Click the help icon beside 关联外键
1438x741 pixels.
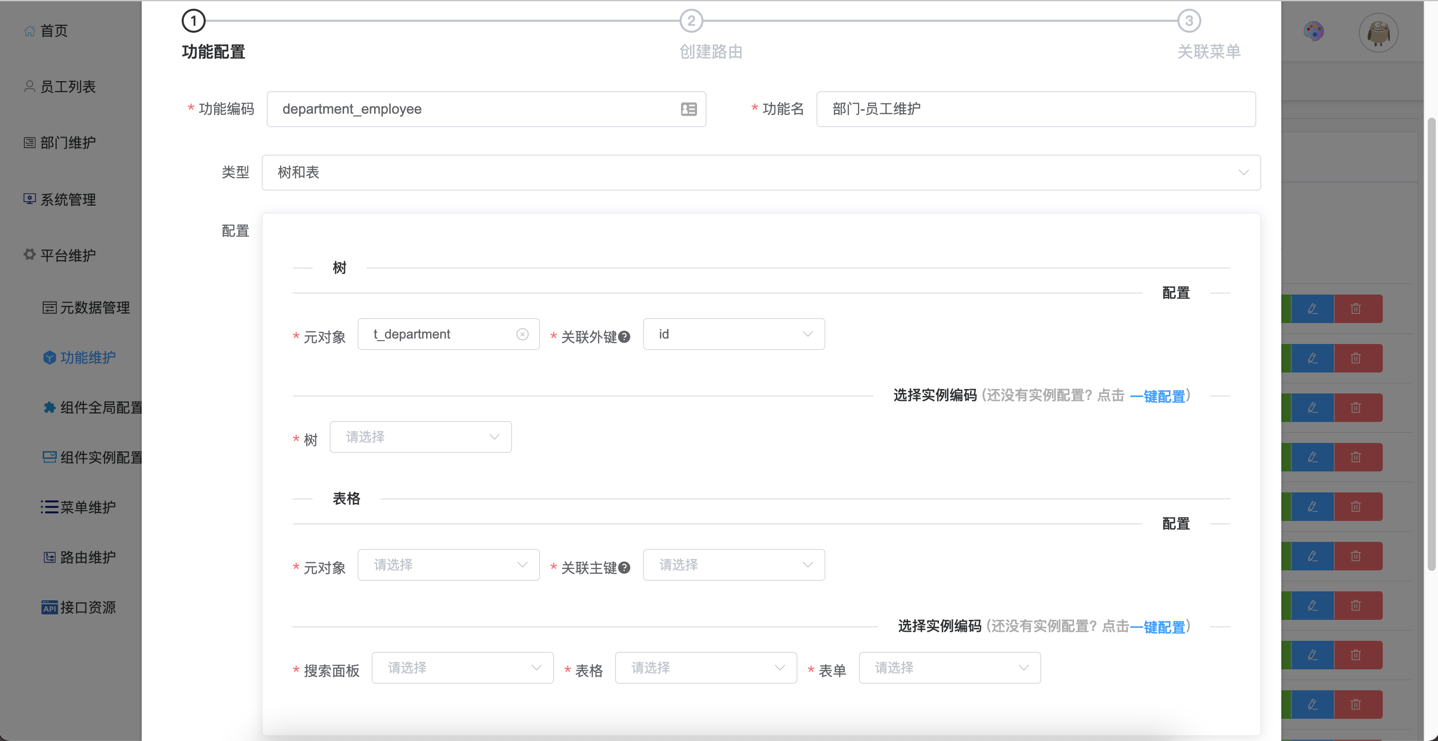[x=624, y=337]
